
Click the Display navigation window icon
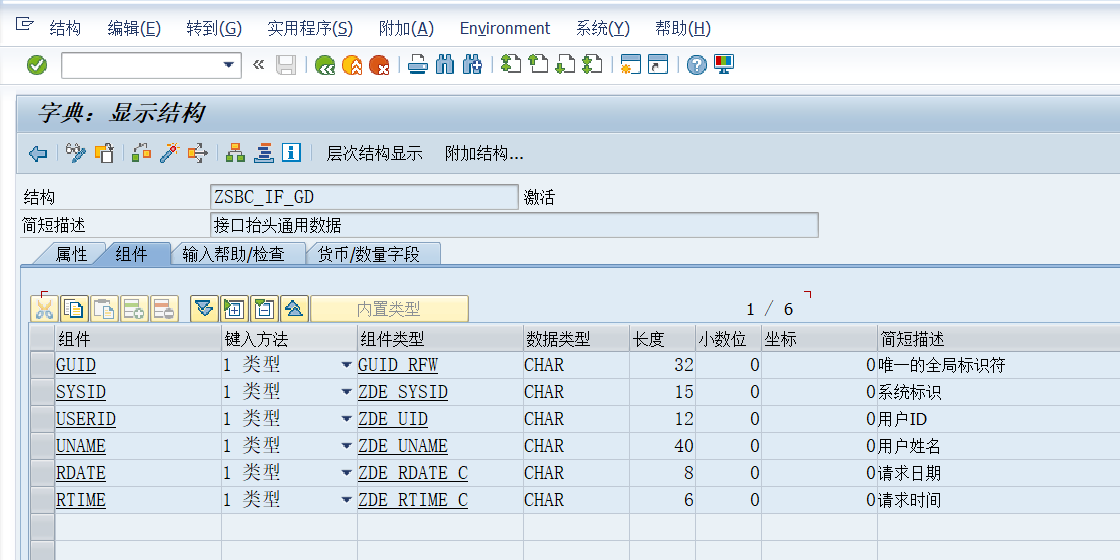[264, 153]
